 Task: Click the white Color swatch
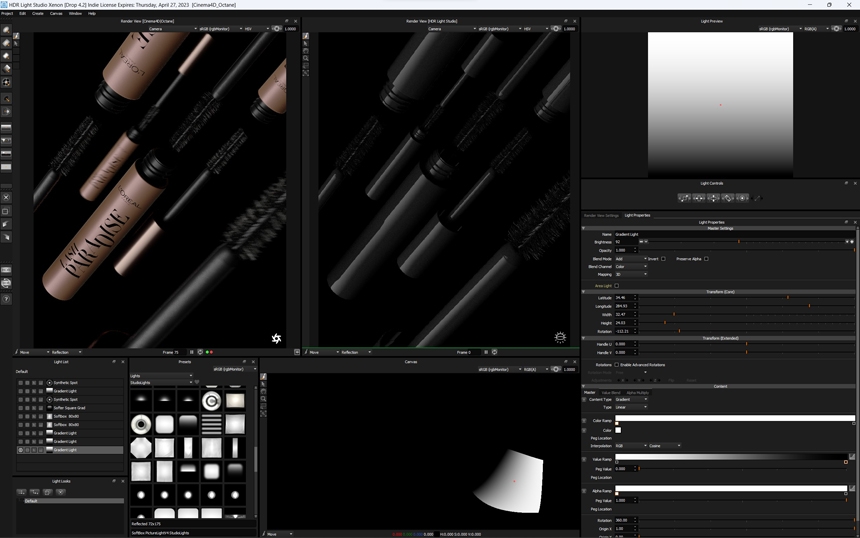(618, 430)
